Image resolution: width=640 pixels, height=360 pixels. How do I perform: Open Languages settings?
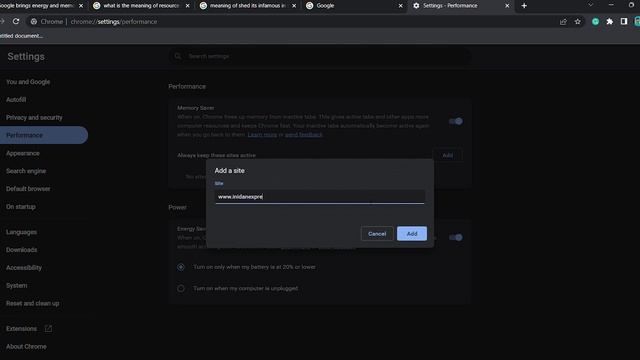pyautogui.click(x=21, y=232)
